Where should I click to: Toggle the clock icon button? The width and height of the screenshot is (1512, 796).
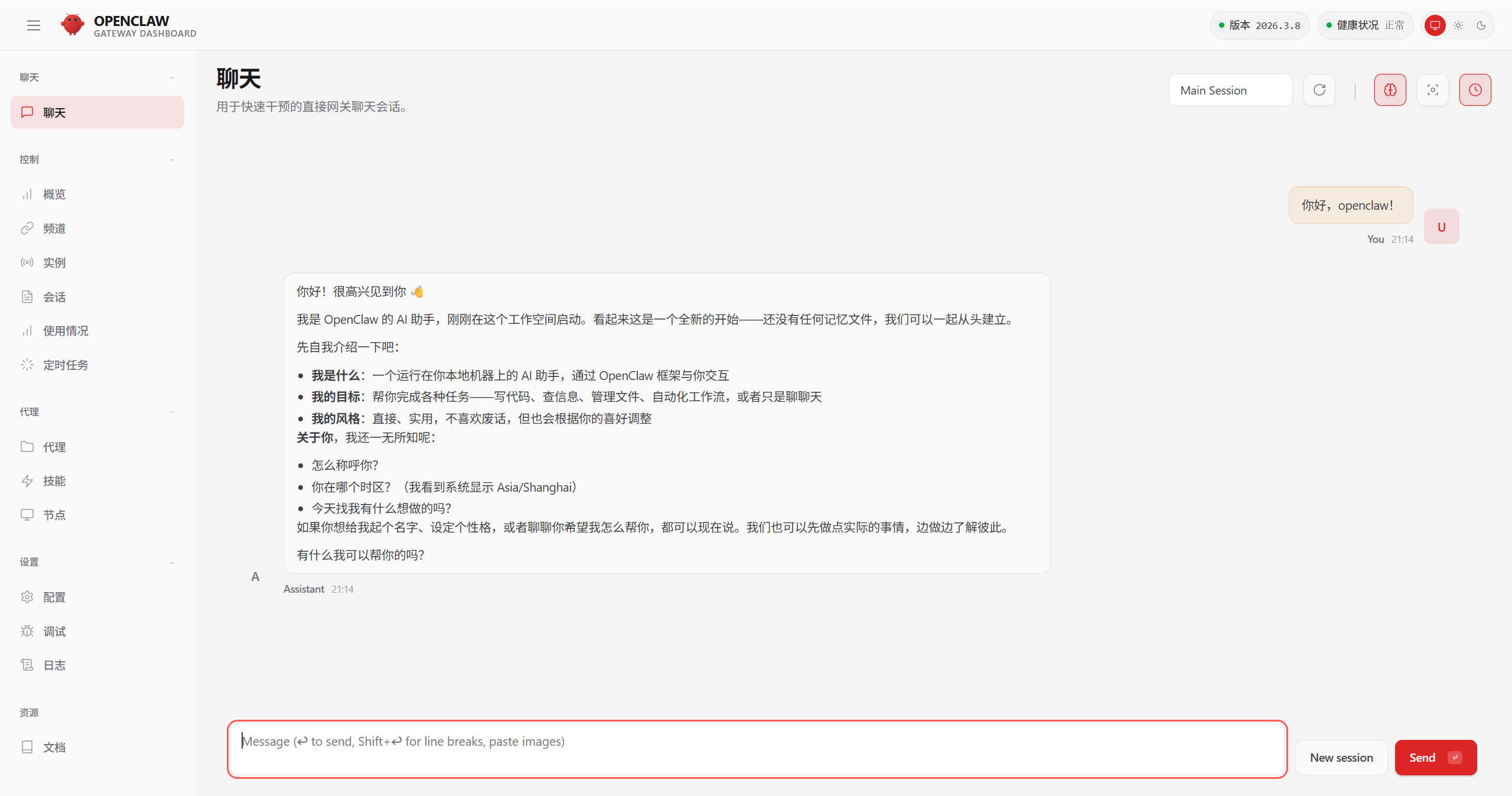pos(1475,90)
